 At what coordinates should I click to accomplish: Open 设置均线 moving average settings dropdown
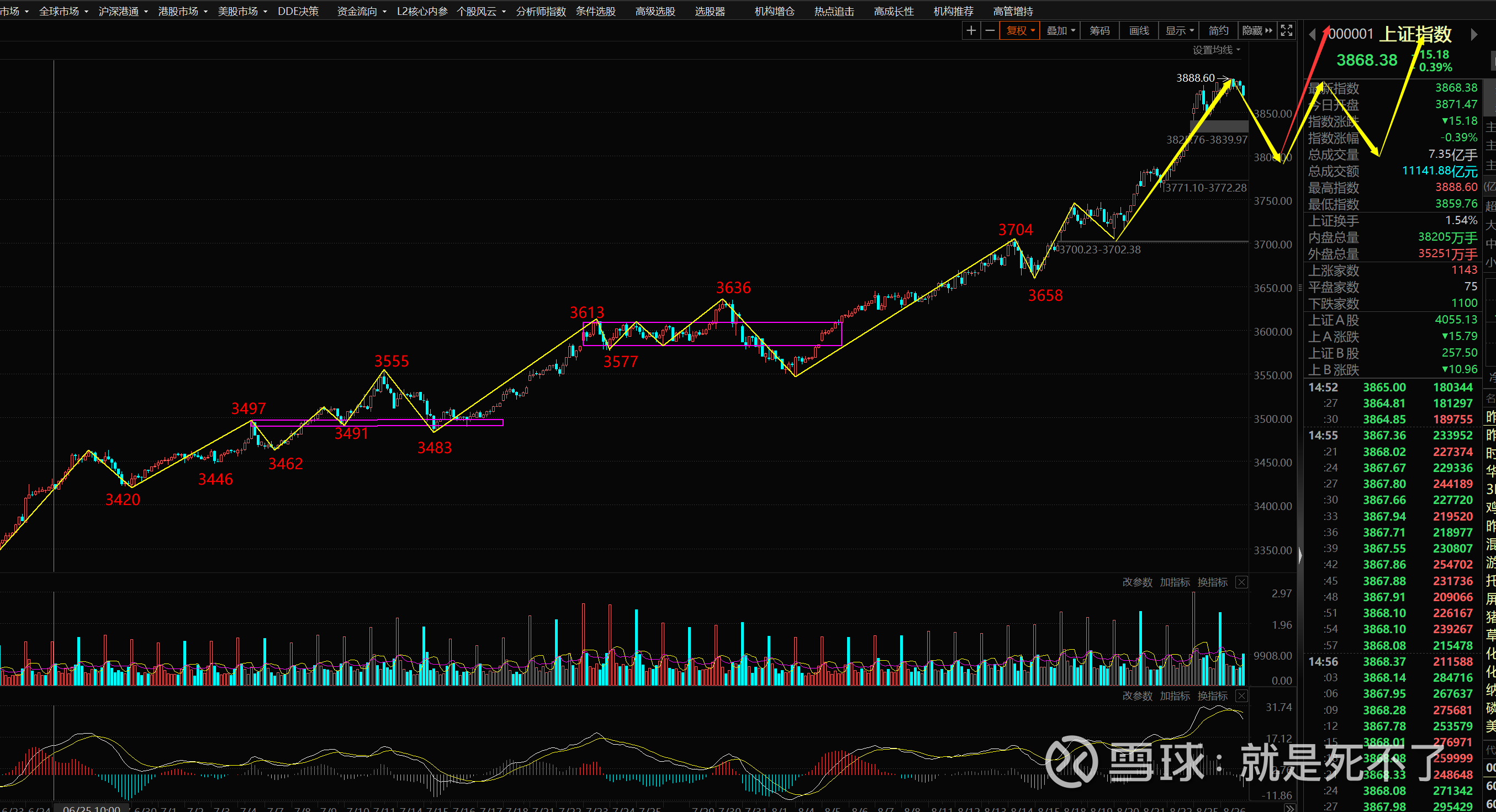coord(1216,50)
